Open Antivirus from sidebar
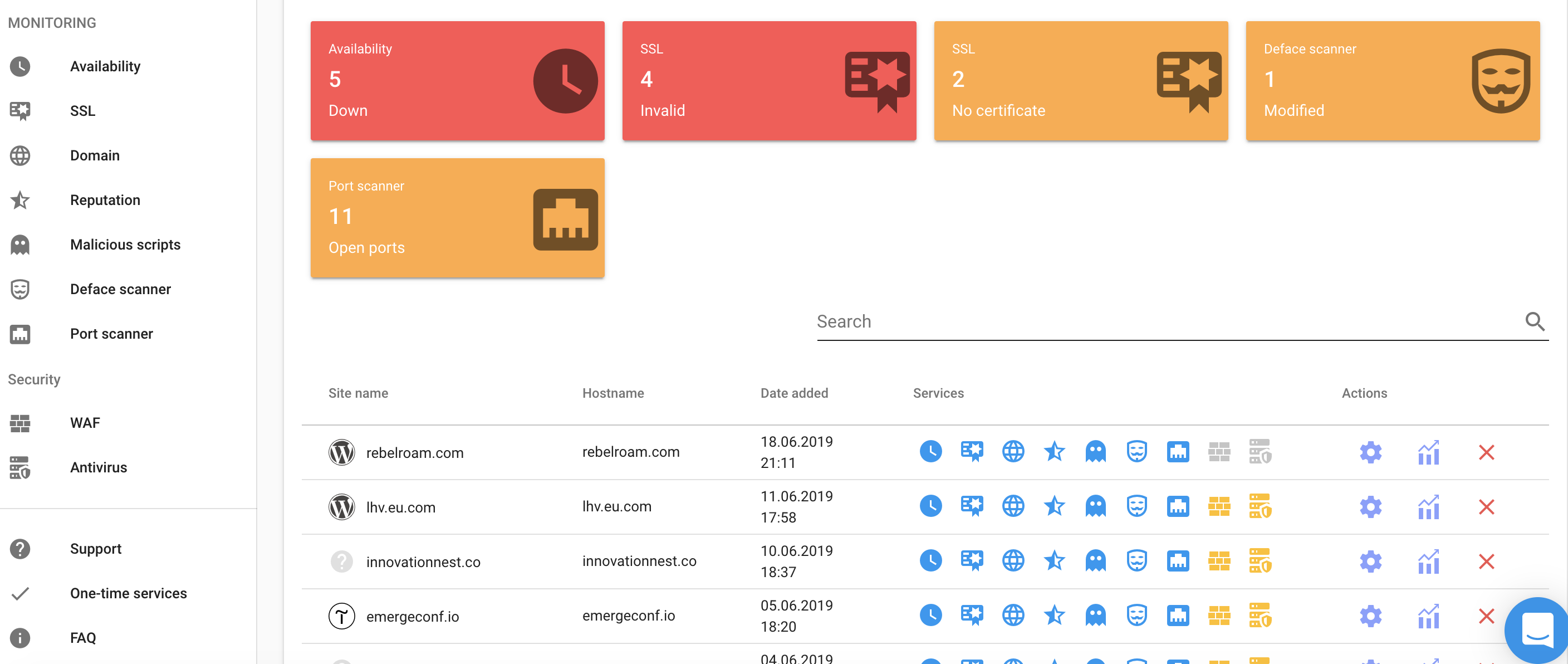The image size is (1568, 664). click(x=98, y=467)
